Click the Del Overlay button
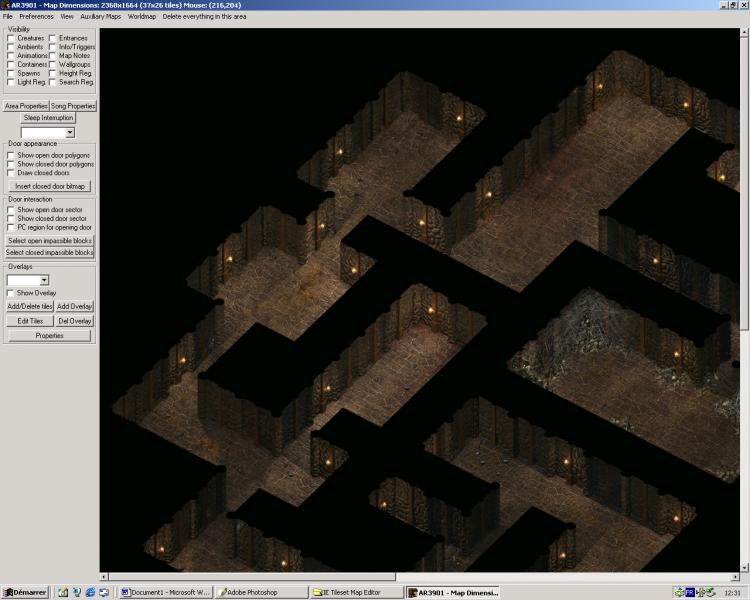Screen dimensions: 750x600 [74, 321]
